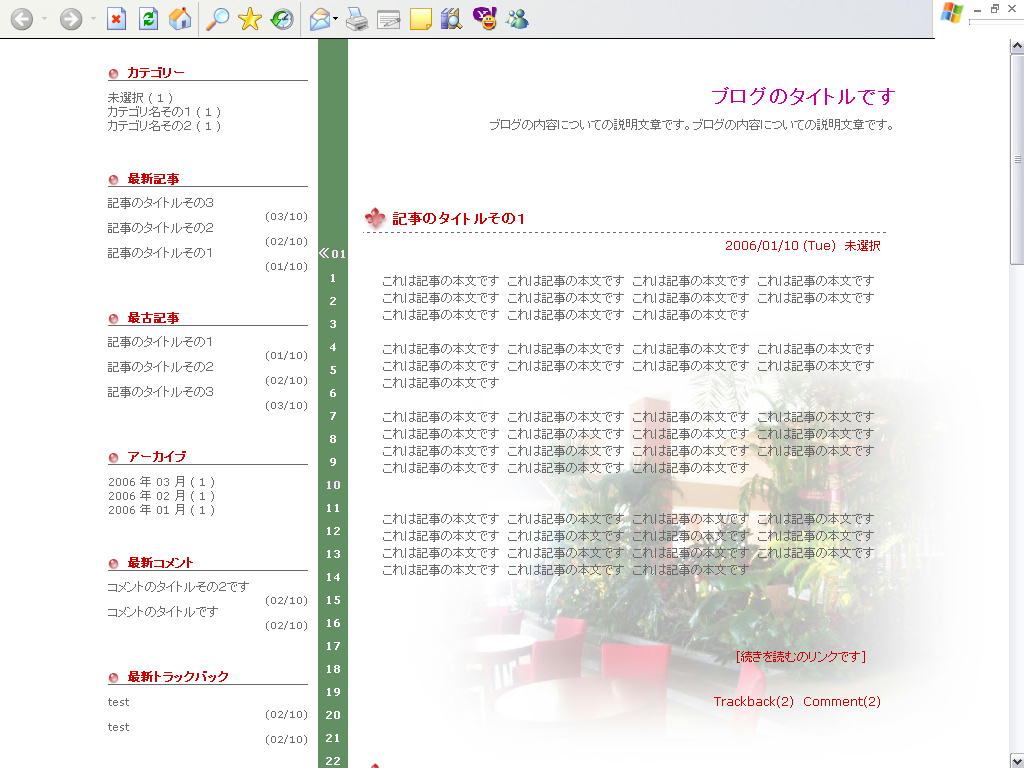The image size is (1024, 768).
Task: Select calendar day 20 in green bar
Action: click(333, 714)
